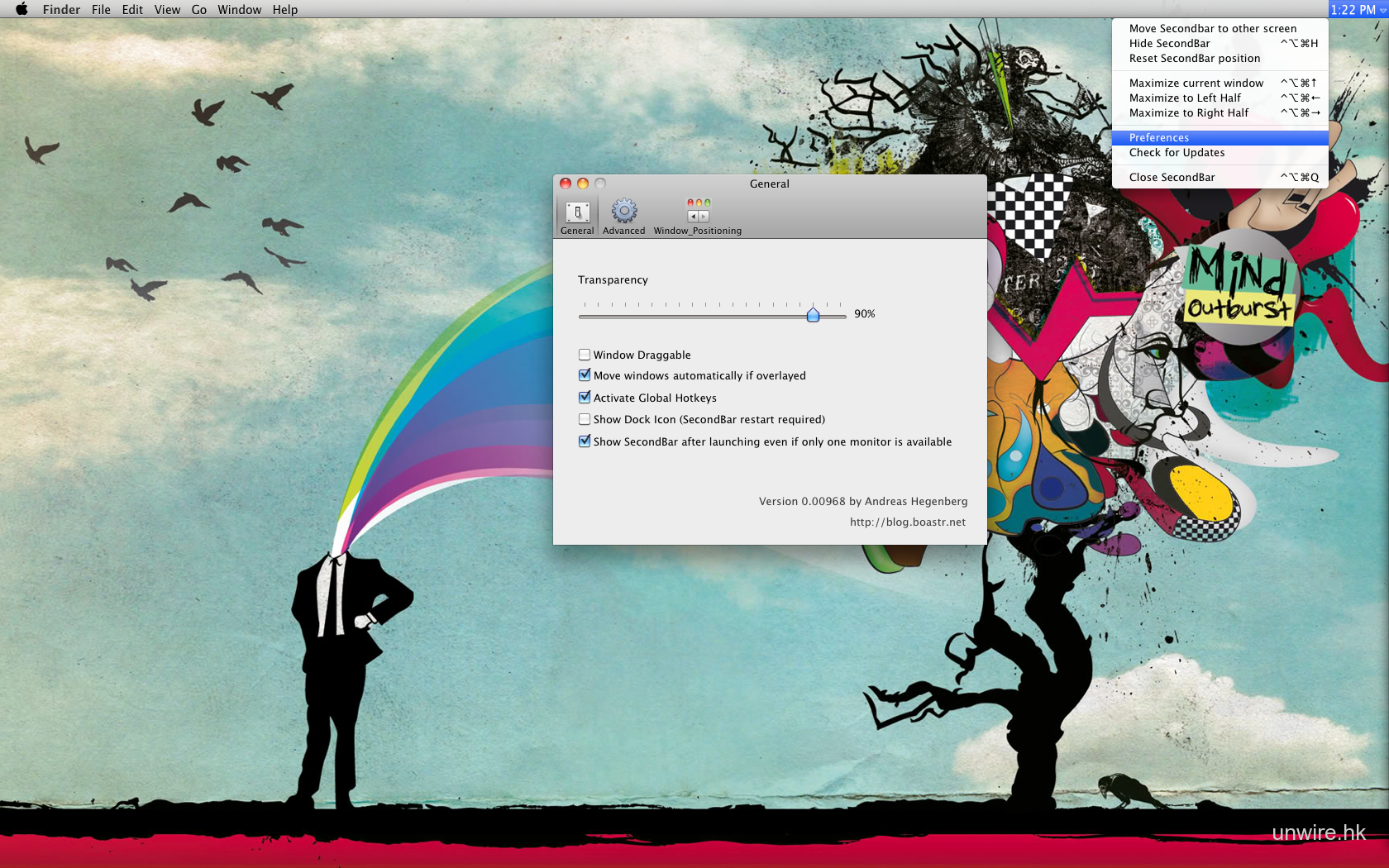Uncheck Show SecondBar after launching option
This screenshot has width=1389, height=868.
(585, 441)
